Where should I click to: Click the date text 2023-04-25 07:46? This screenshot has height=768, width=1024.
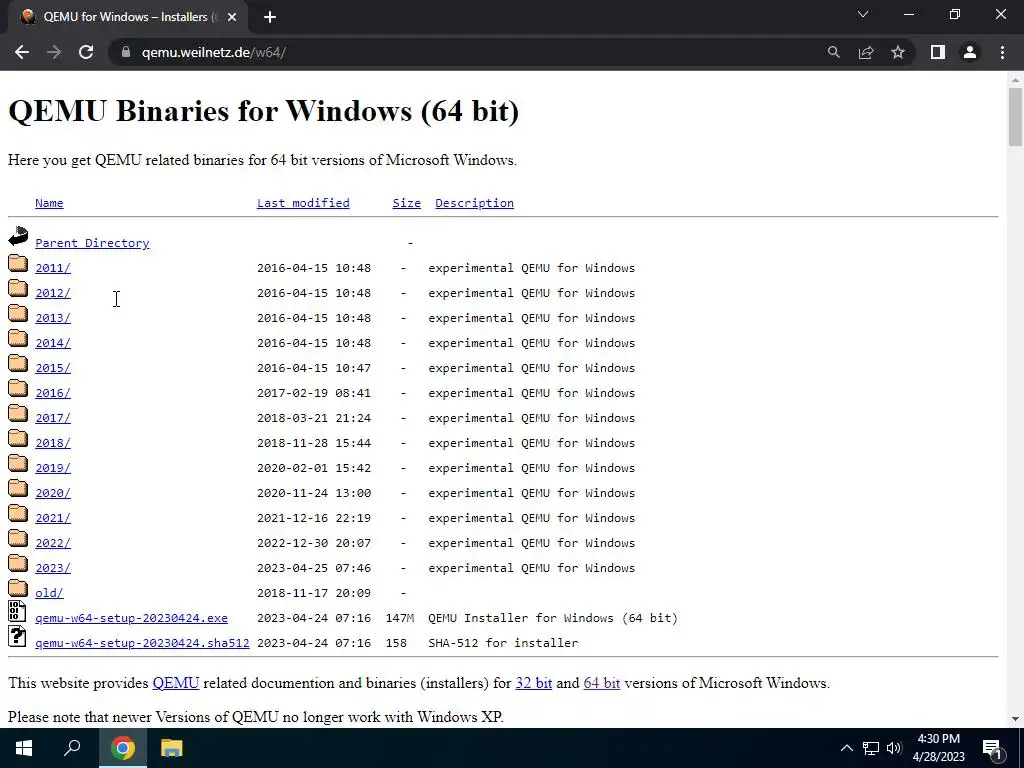[314, 568]
